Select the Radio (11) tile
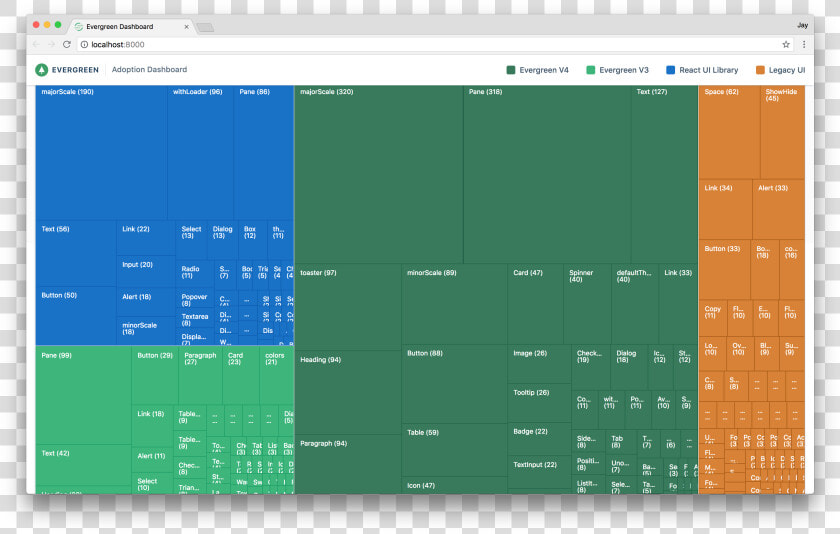This screenshot has height=534, width=840. (x=195, y=274)
